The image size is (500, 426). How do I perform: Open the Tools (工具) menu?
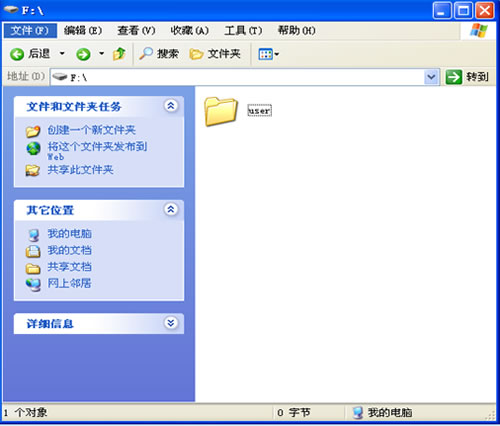[243, 31]
